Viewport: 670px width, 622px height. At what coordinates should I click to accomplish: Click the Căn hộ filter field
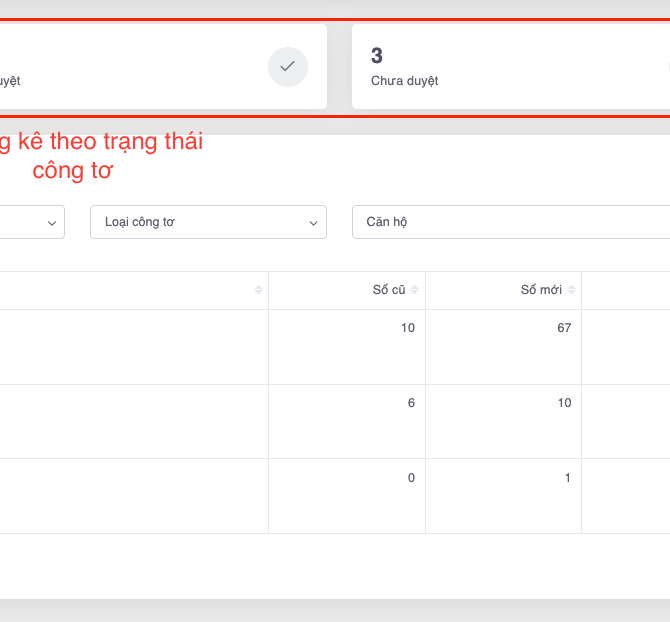point(510,222)
